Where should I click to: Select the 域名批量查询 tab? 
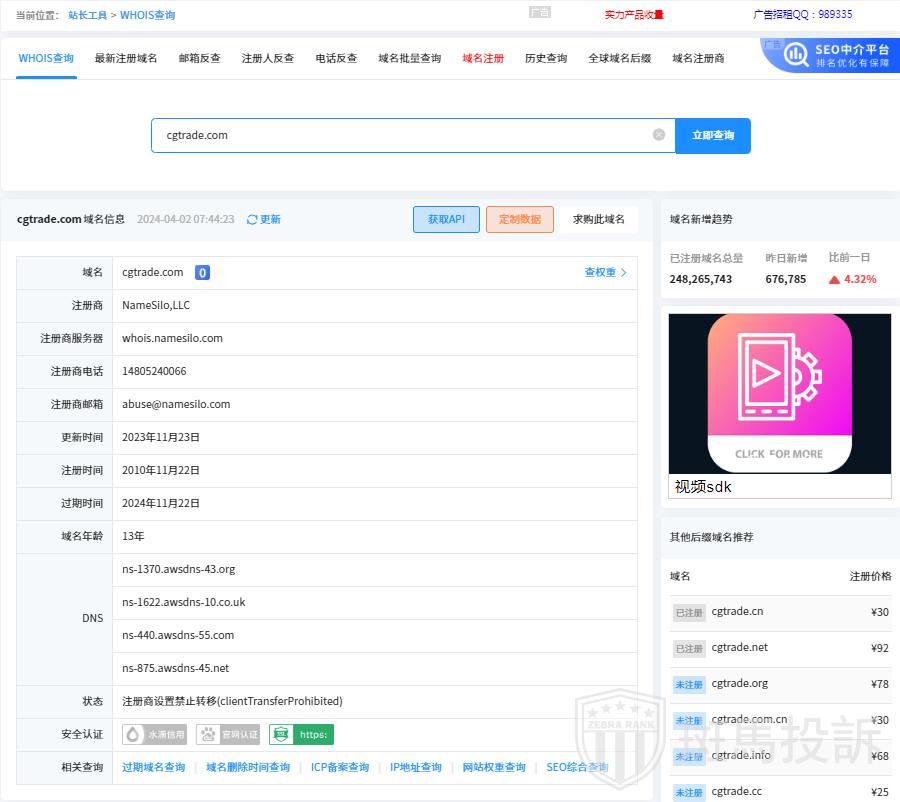coord(409,58)
